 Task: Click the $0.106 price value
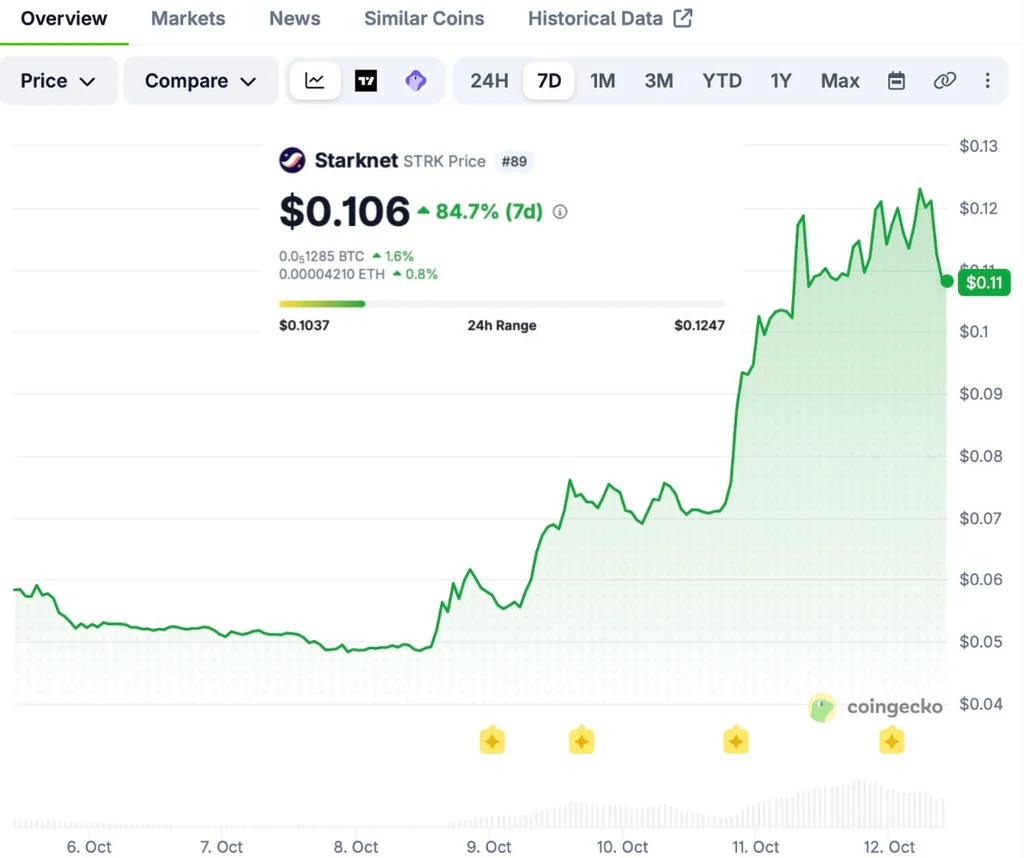point(344,212)
